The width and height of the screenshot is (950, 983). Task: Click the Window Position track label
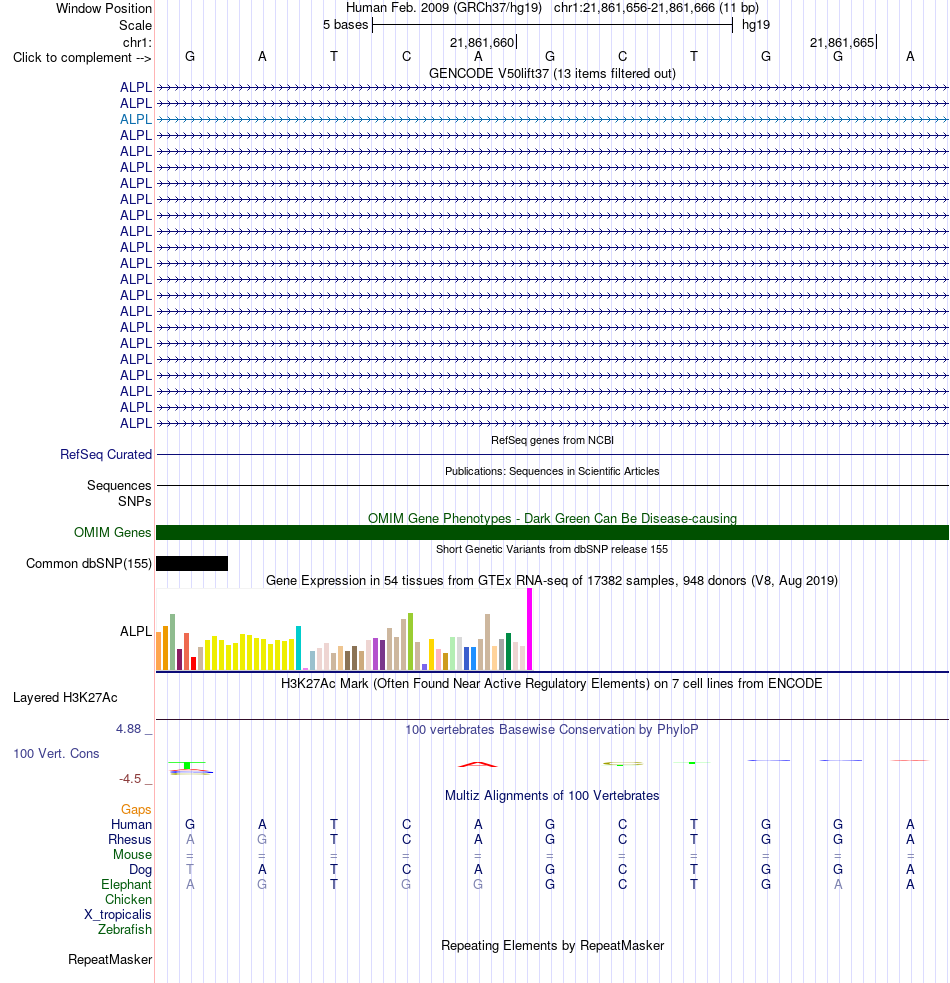point(104,9)
